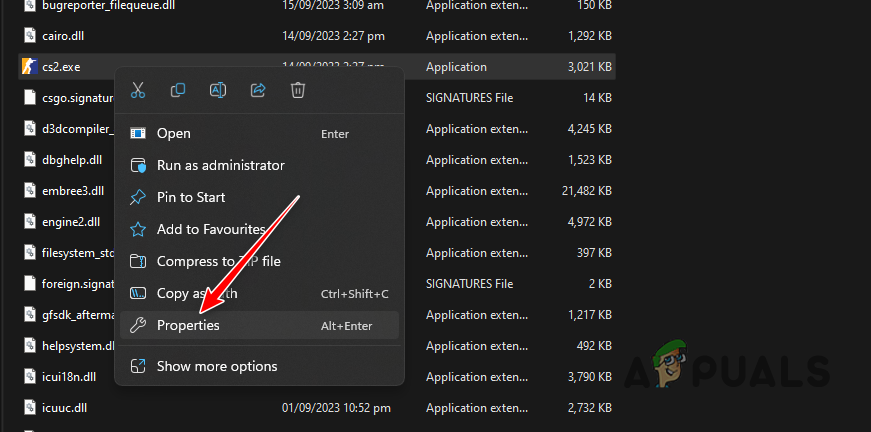Screen dimensions: 871x432
Task: Click the Share icon in context menu
Action: [258, 90]
